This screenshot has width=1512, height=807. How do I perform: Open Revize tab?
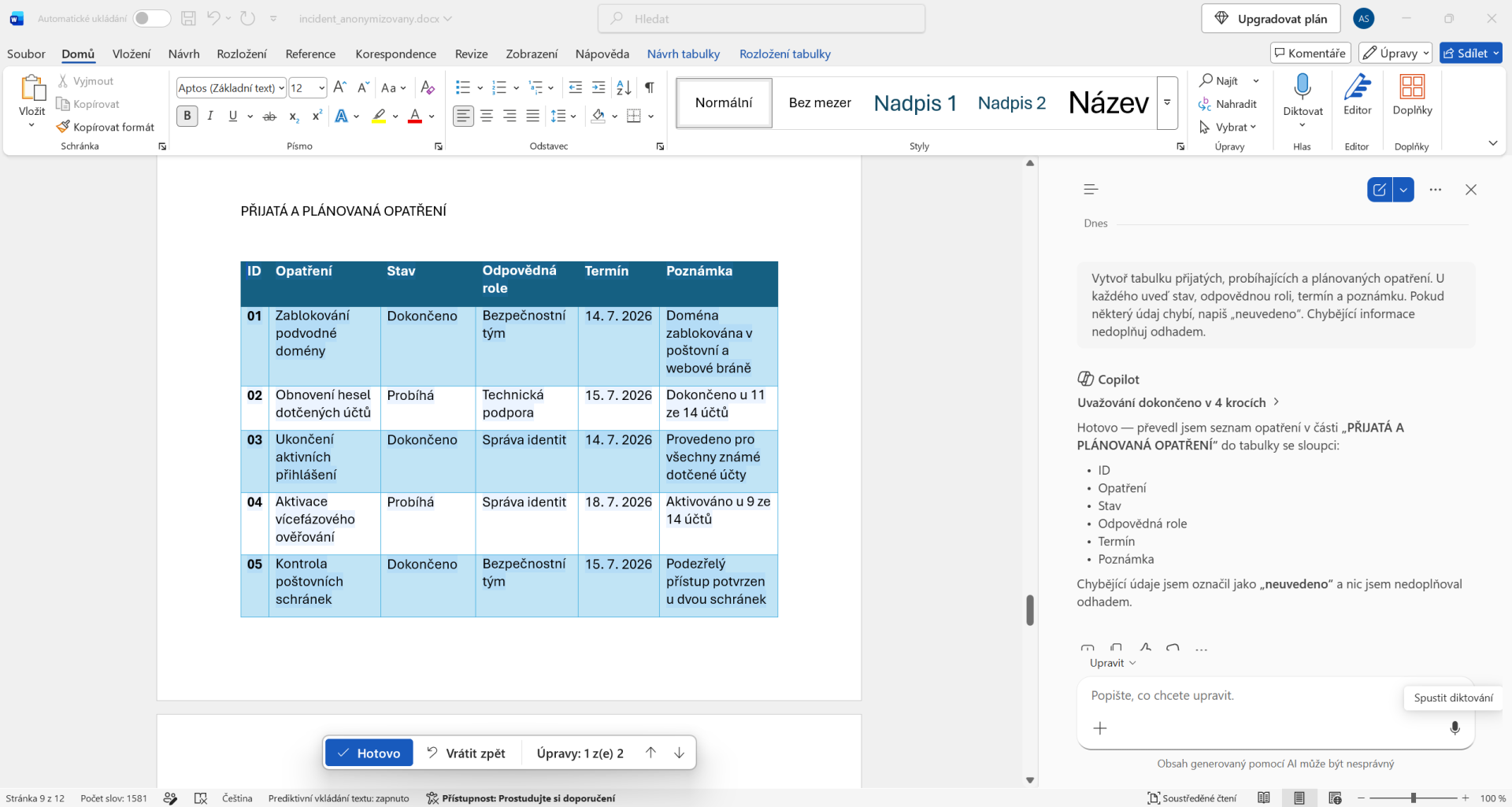click(472, 54)
